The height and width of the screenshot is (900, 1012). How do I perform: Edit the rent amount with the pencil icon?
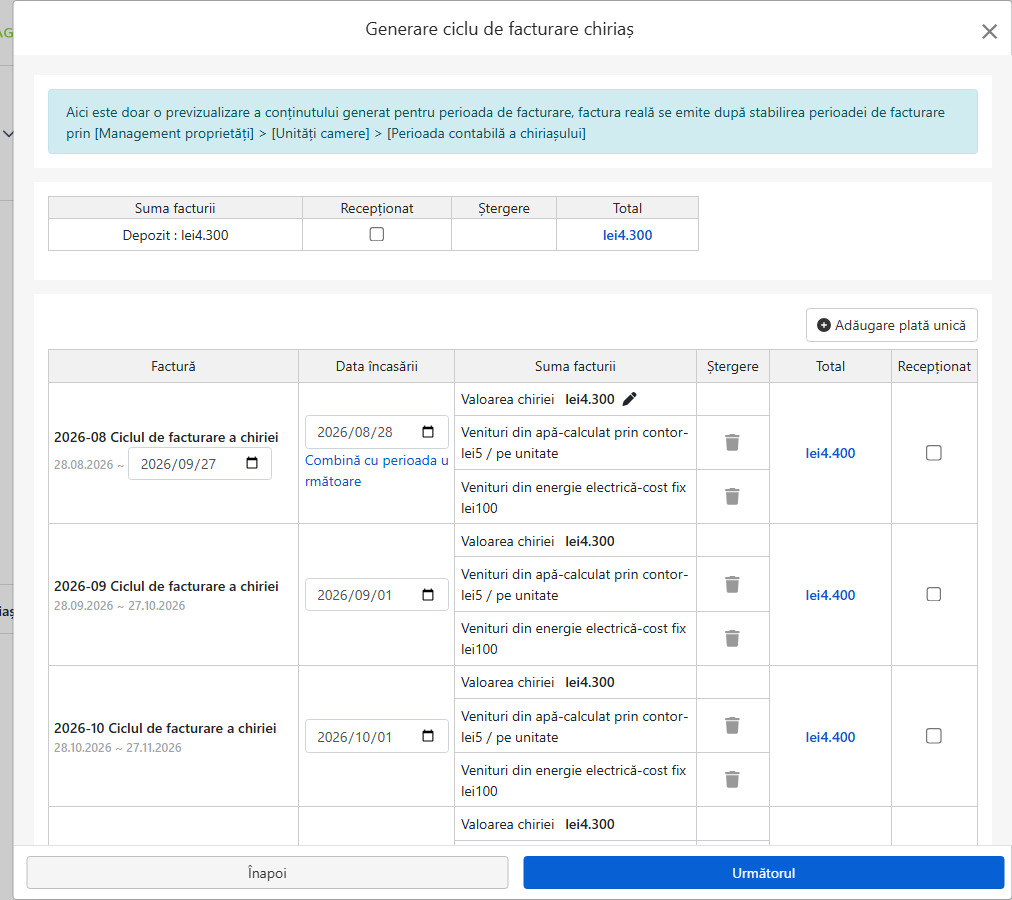[629, 399]
